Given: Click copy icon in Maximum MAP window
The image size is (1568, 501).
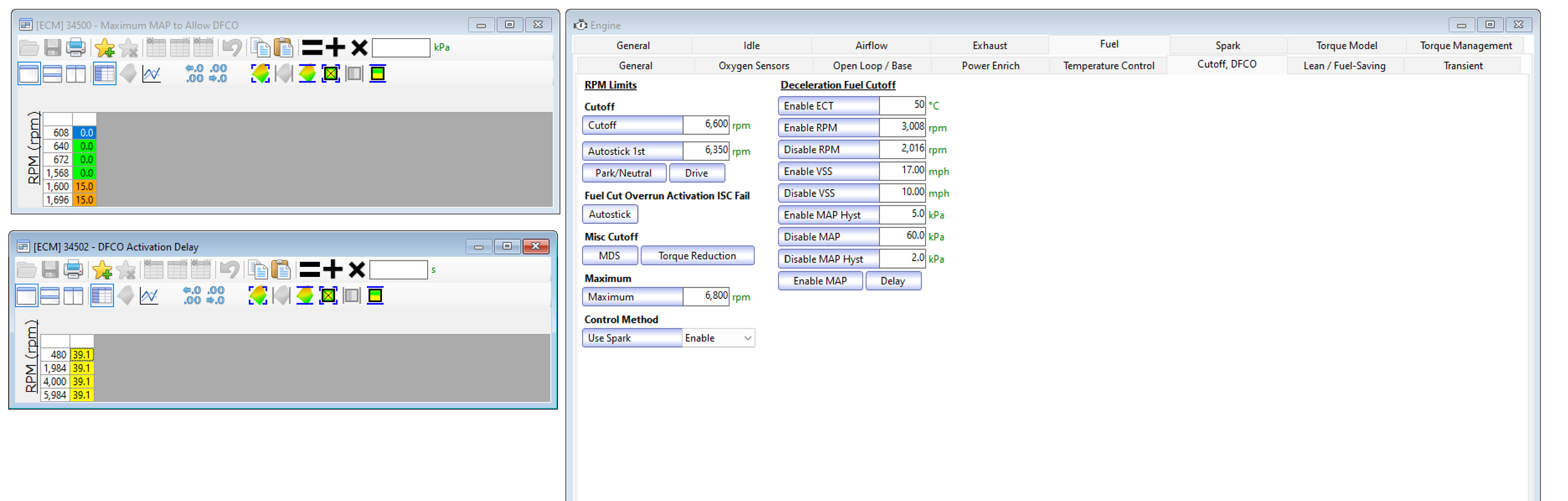Looking at the screenshot, I should pyautogui.click(x=260, y=48).
